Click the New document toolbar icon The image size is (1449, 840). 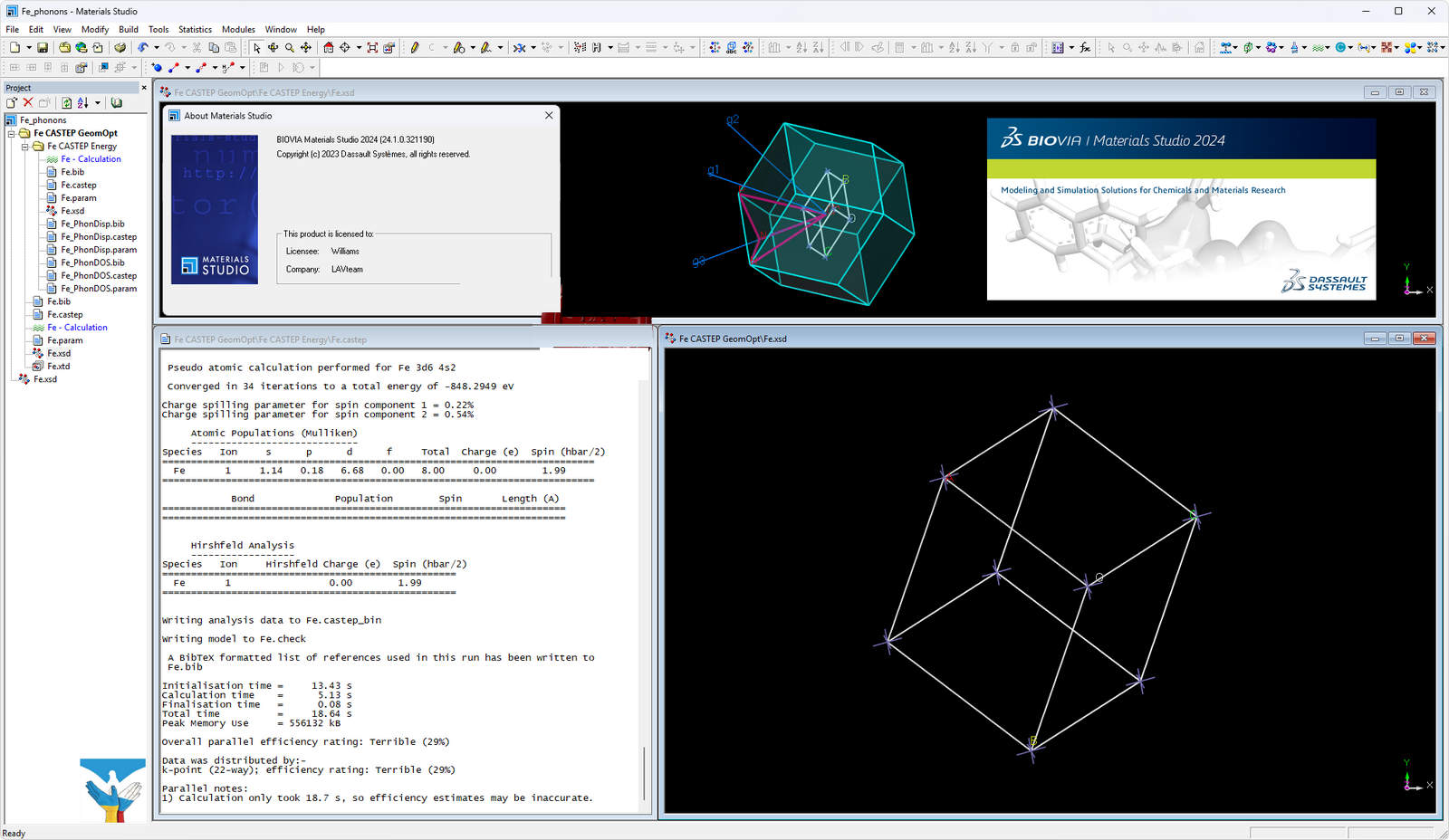tap(14, 47)
